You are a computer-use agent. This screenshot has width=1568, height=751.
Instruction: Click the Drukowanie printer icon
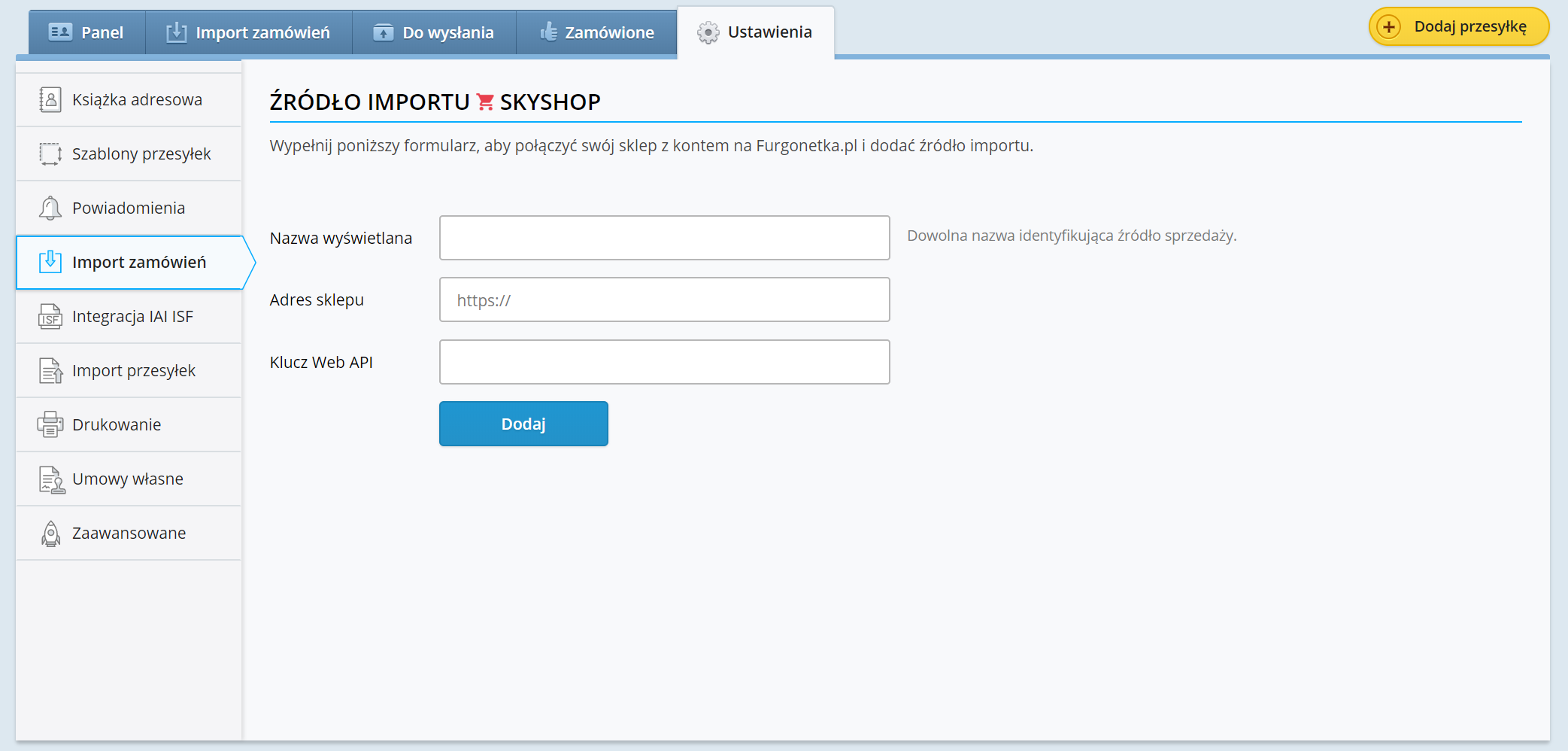tap(50, 424)
